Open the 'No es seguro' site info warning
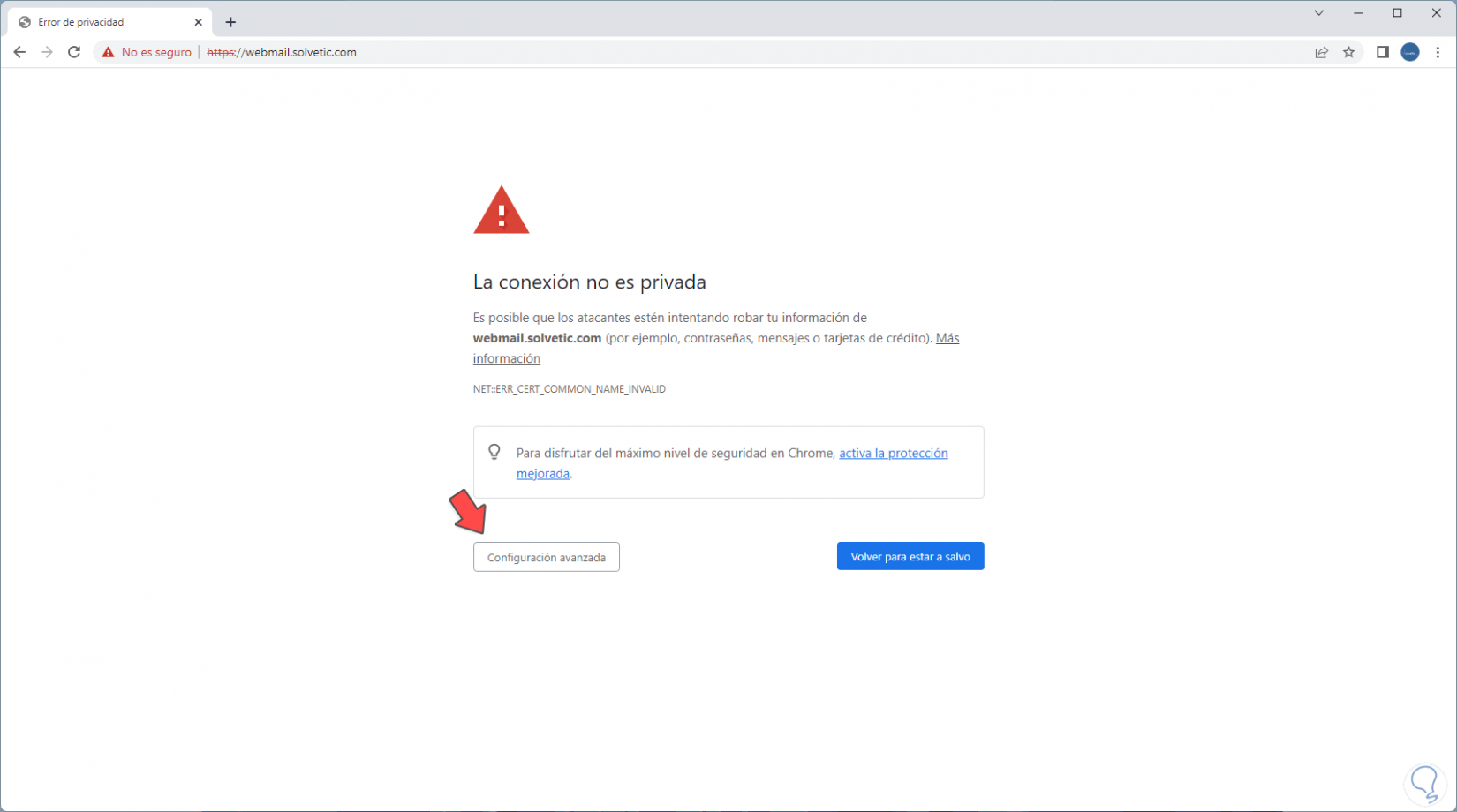 pos(147,52)
